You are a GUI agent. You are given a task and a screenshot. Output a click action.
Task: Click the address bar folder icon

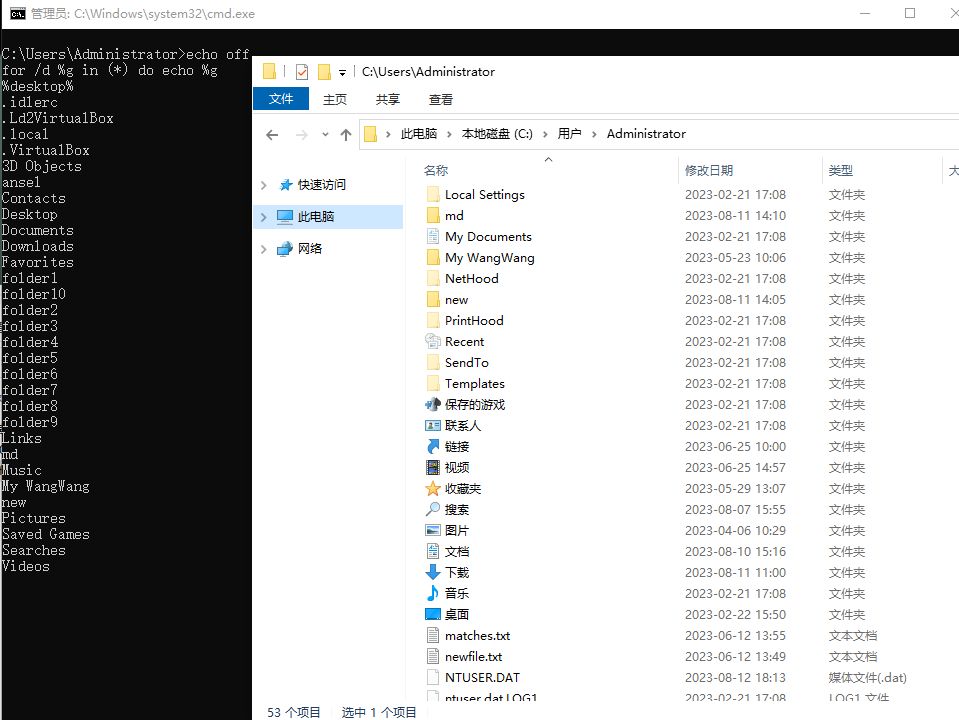[370, 134]
